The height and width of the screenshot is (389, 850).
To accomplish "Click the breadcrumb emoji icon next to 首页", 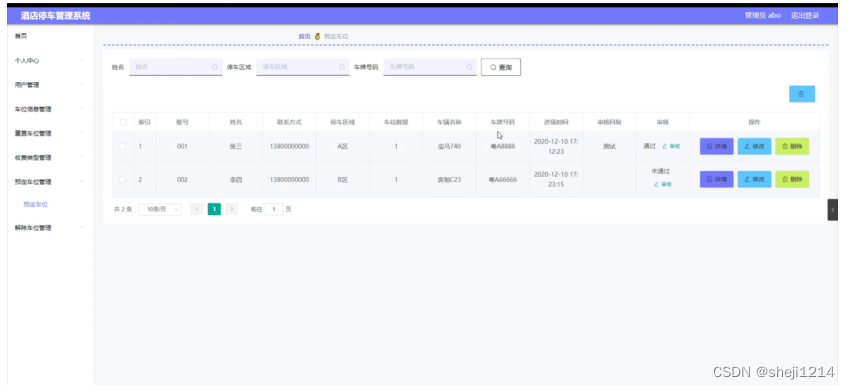I will [x=317, y=36].
